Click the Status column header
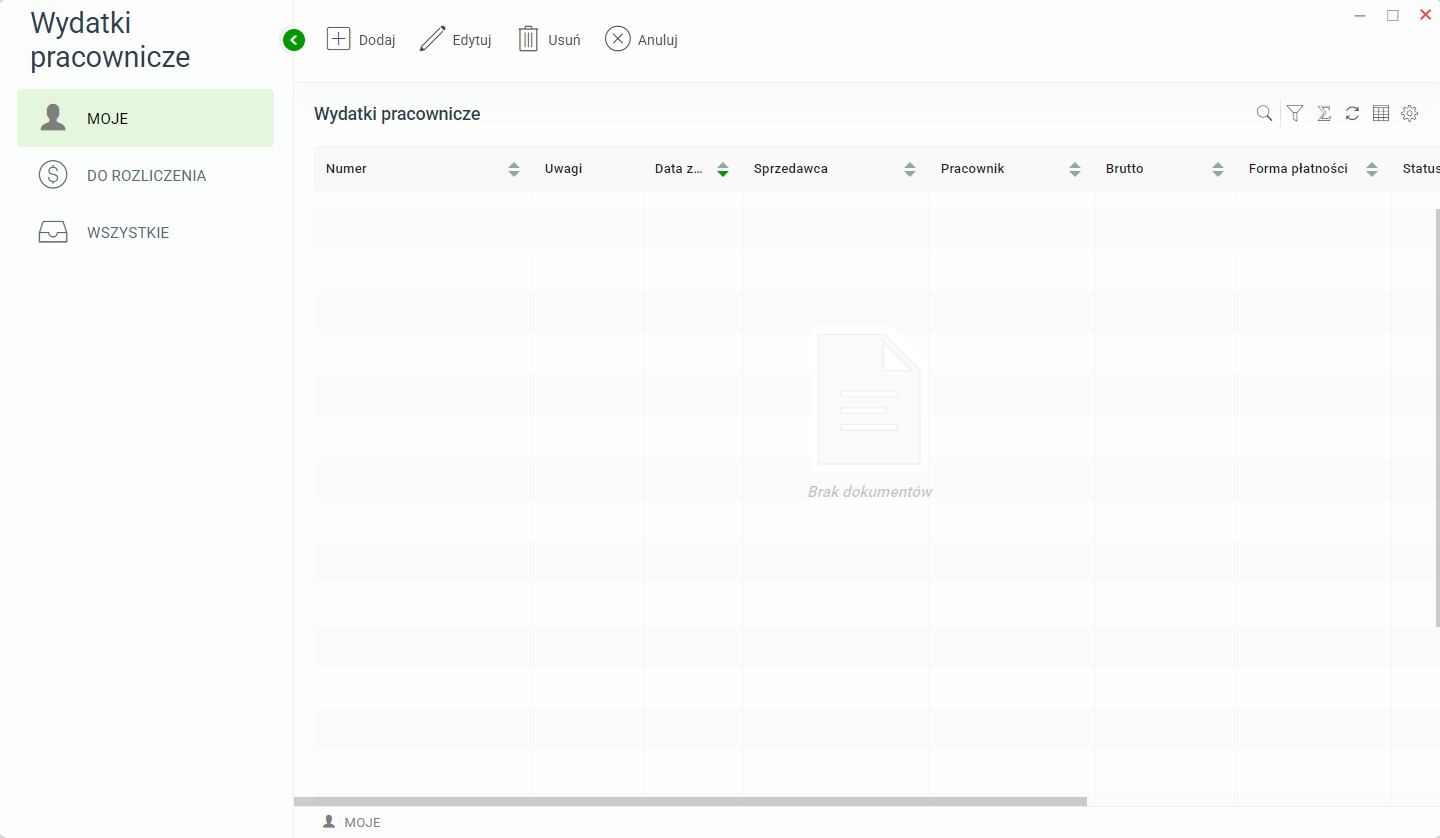The width and height of the screenshot is (1440, 838). pos(1416,169)
